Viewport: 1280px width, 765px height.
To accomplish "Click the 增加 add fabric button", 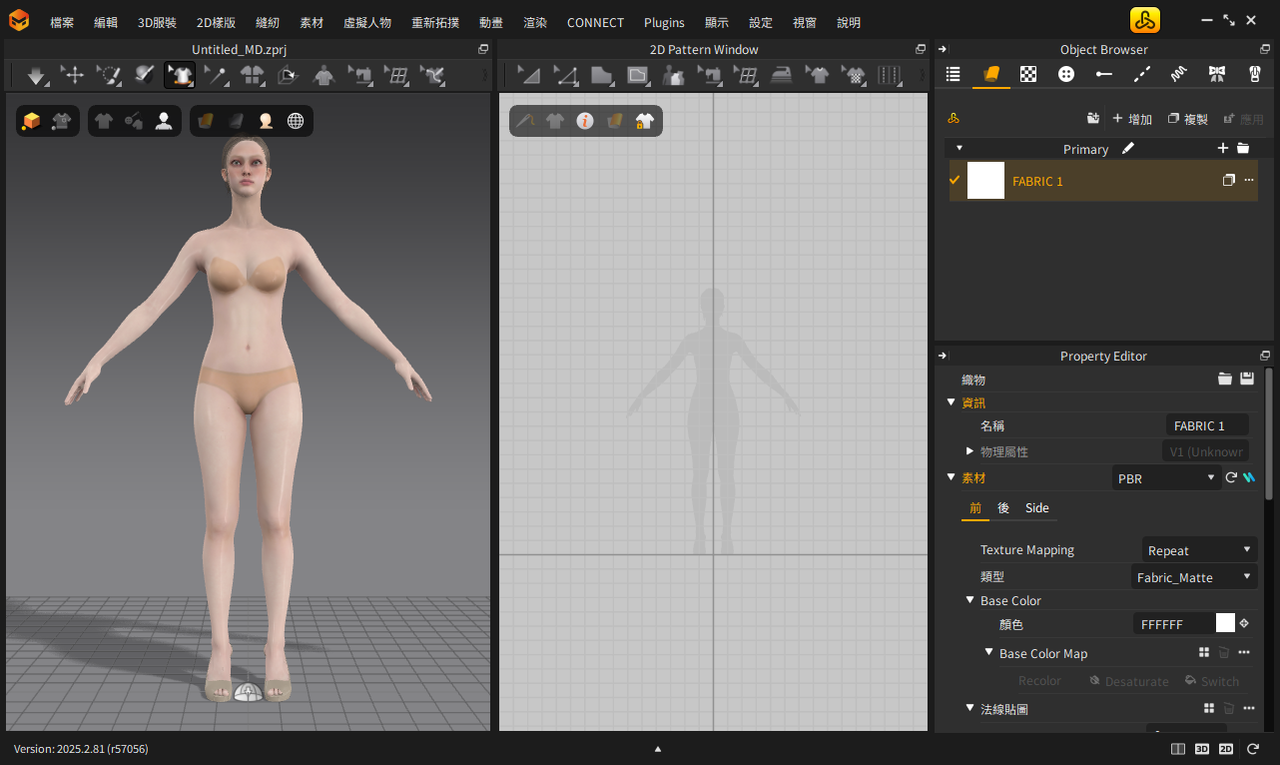I will (1132, 119).
